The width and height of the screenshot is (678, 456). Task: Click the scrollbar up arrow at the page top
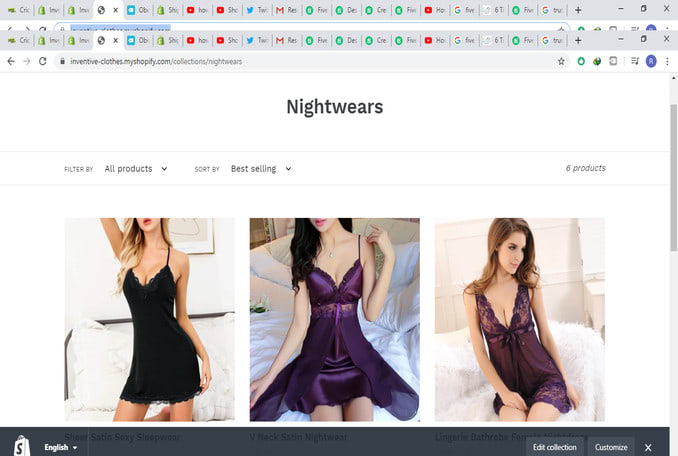coord(674,78)
